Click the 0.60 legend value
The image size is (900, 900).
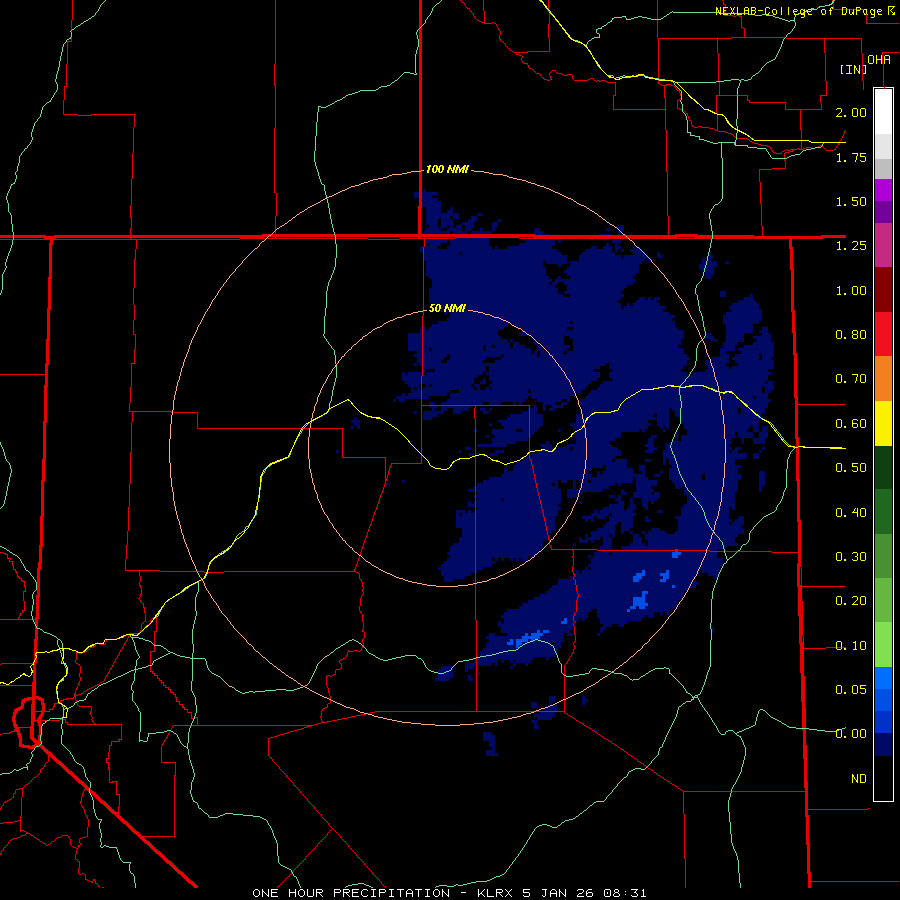click(x=851, y=424)
